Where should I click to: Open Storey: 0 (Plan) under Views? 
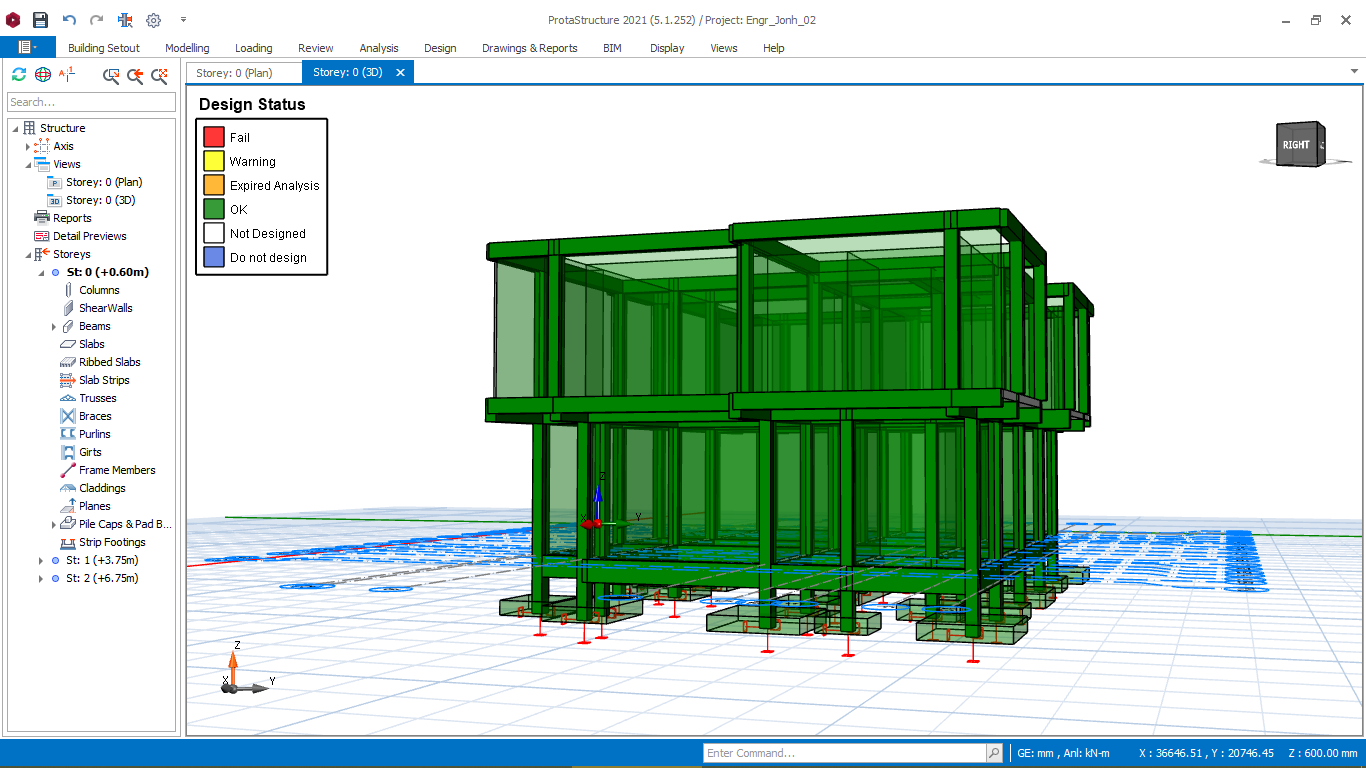(104, 182)
